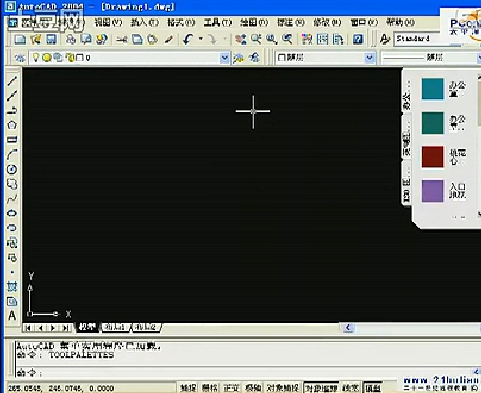Open Help with question mark icon
The image size is (481, 393).
click(358, 39)
